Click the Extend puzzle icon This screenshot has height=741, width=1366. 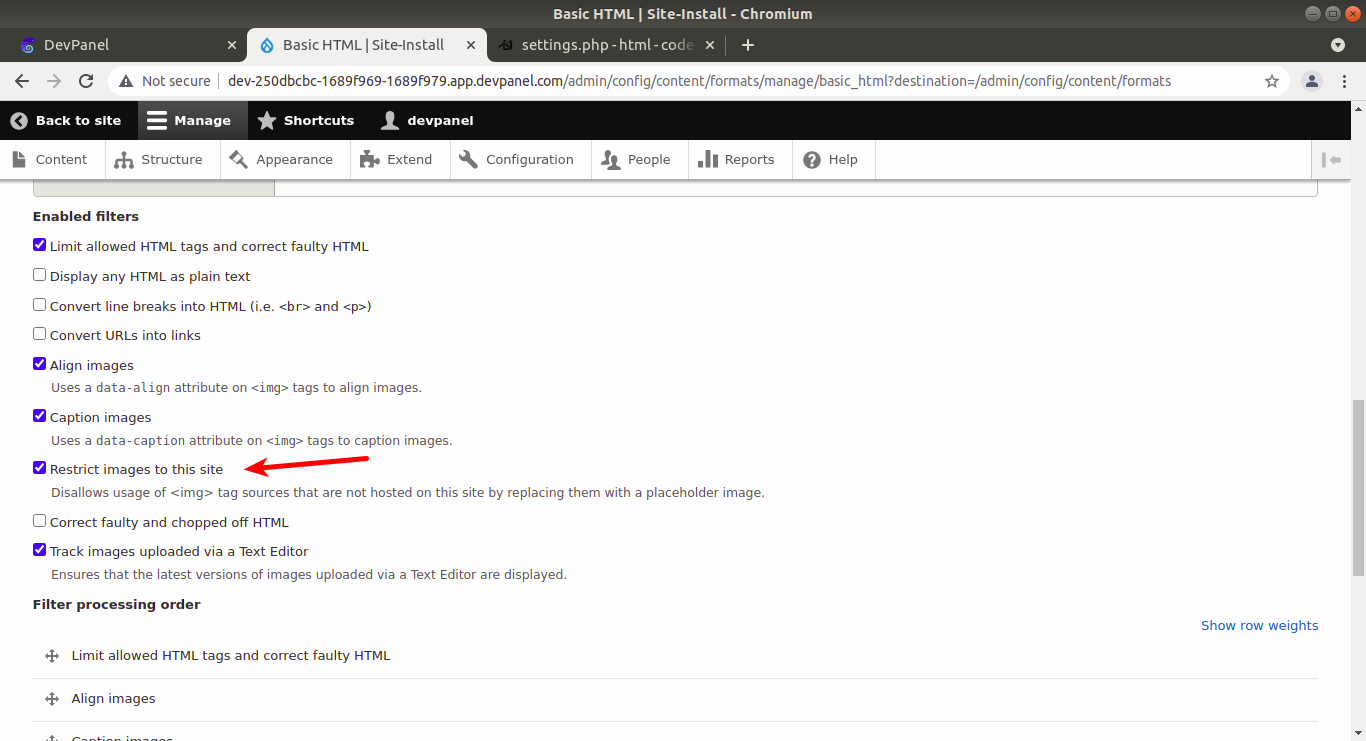368,159
